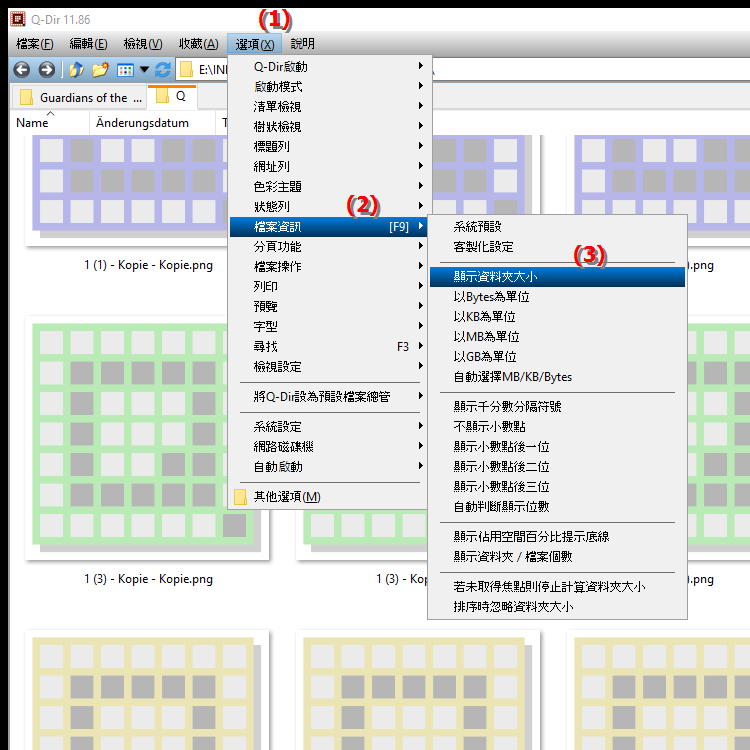The height and width of the screenshot is (750, 750).
Task: Click the Back navigation arrow icon
Action: (22, 70)
